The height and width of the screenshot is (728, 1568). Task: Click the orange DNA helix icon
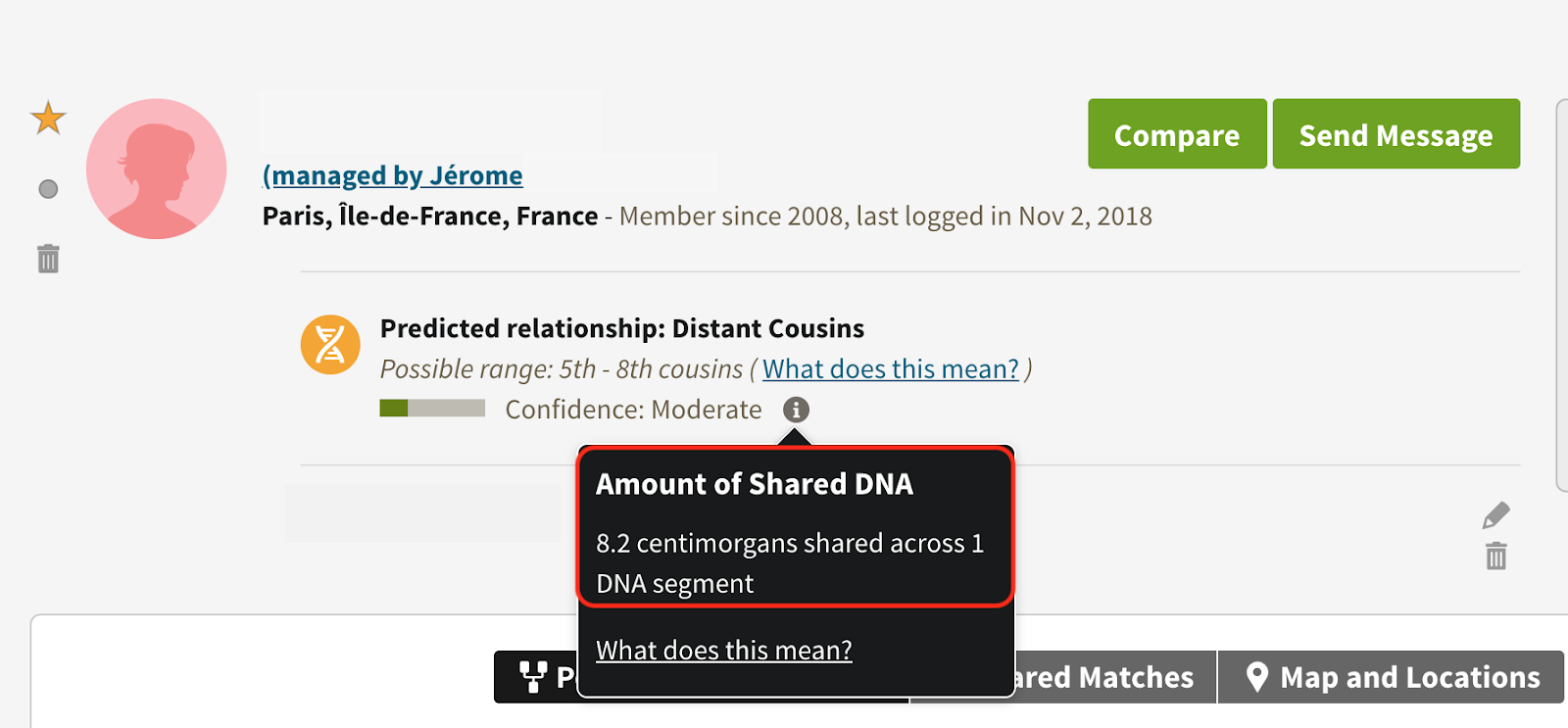pyautogui.click(x=330, y=345)
